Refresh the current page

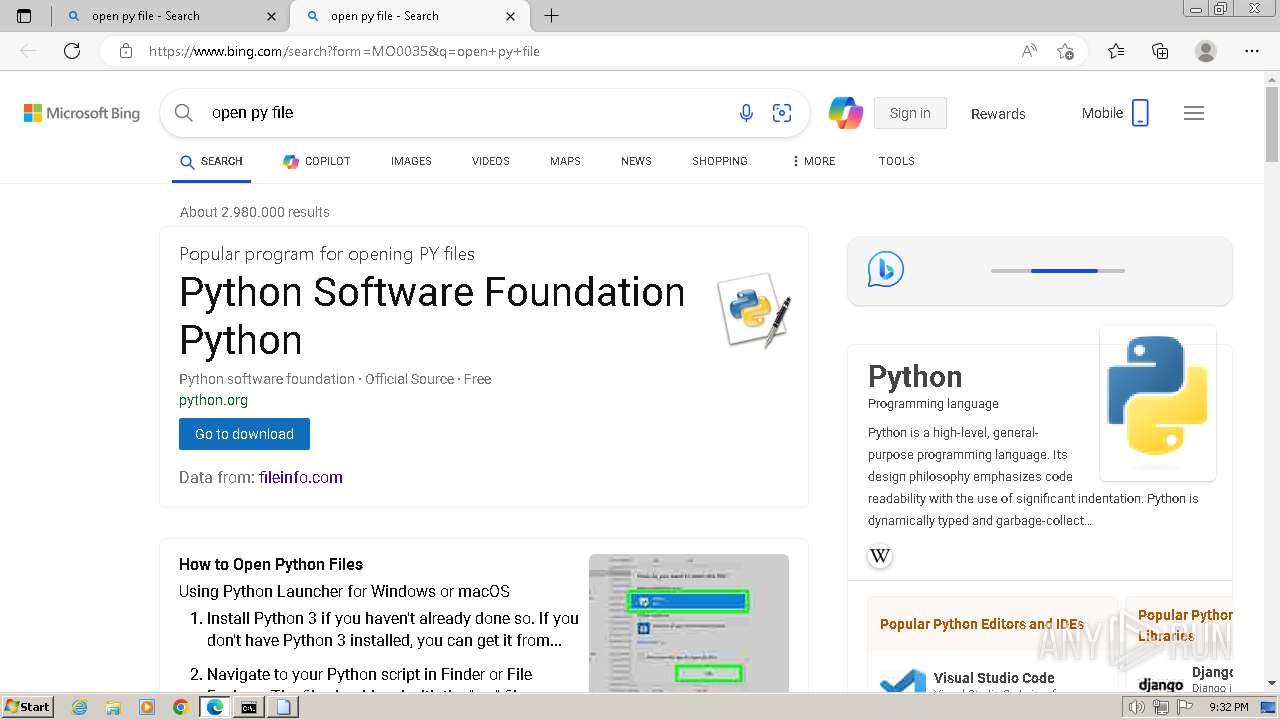pyautogui.click(x=72, y=51)
